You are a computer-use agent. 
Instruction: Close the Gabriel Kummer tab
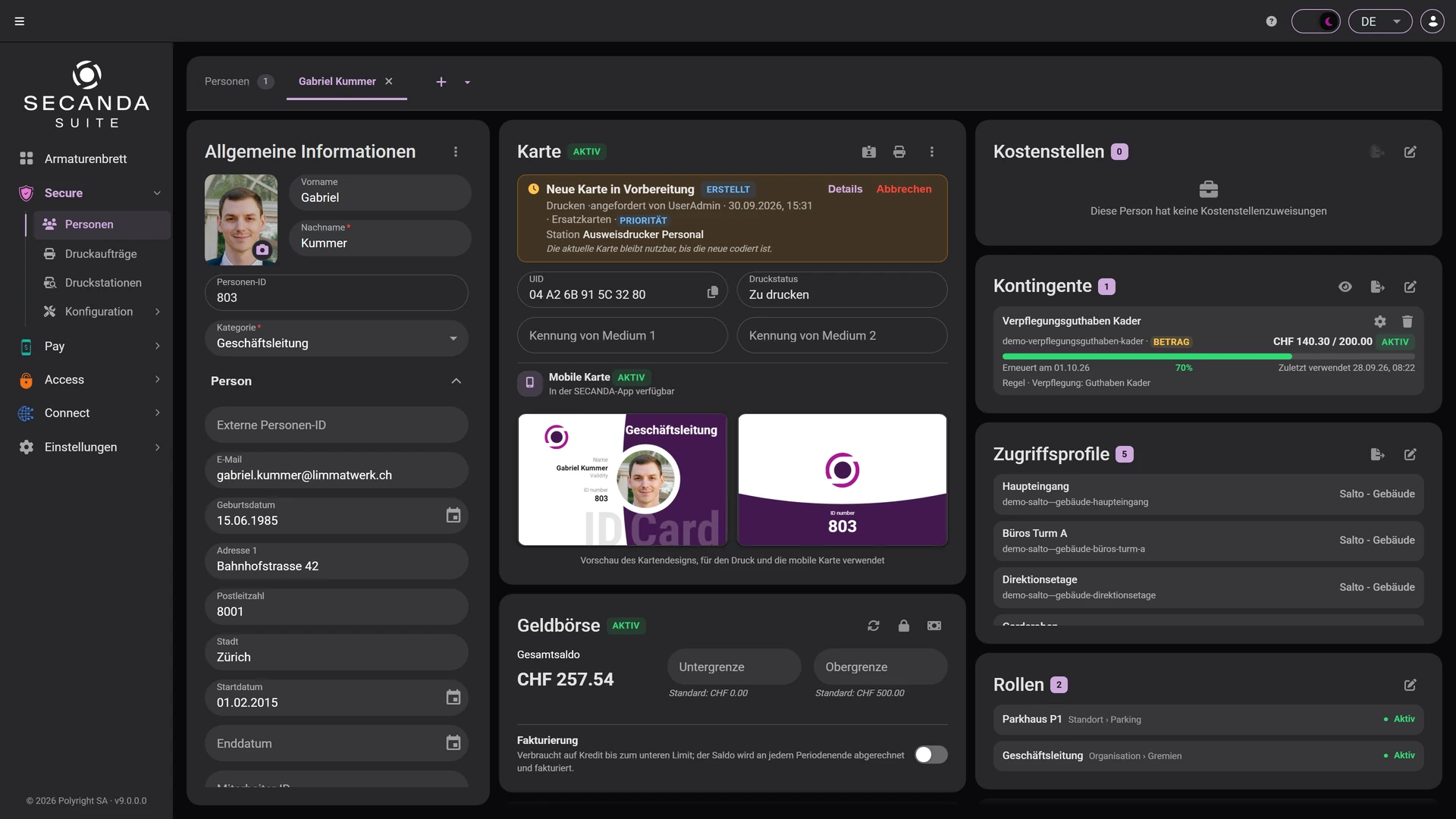389,81
